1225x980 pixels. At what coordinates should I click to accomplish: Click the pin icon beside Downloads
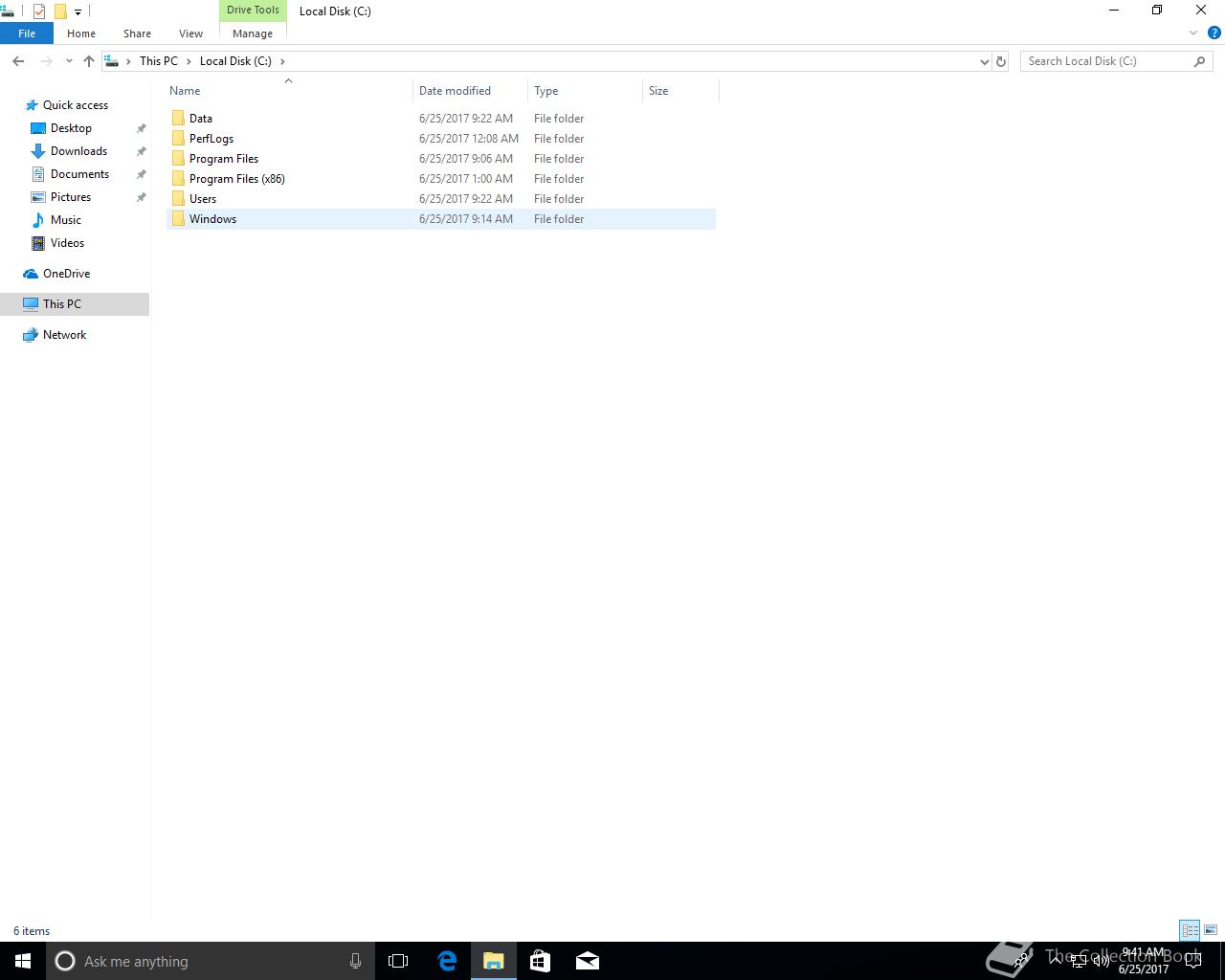pos(142,151)
